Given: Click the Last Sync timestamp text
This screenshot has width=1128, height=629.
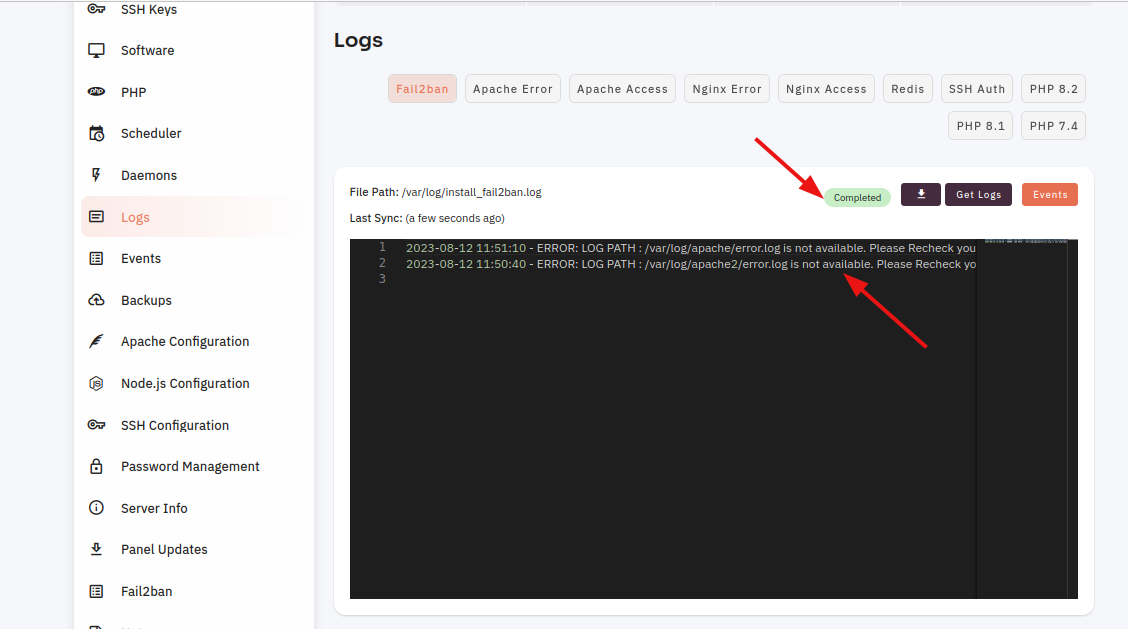Looking at the screenshot, I should 455,218.
